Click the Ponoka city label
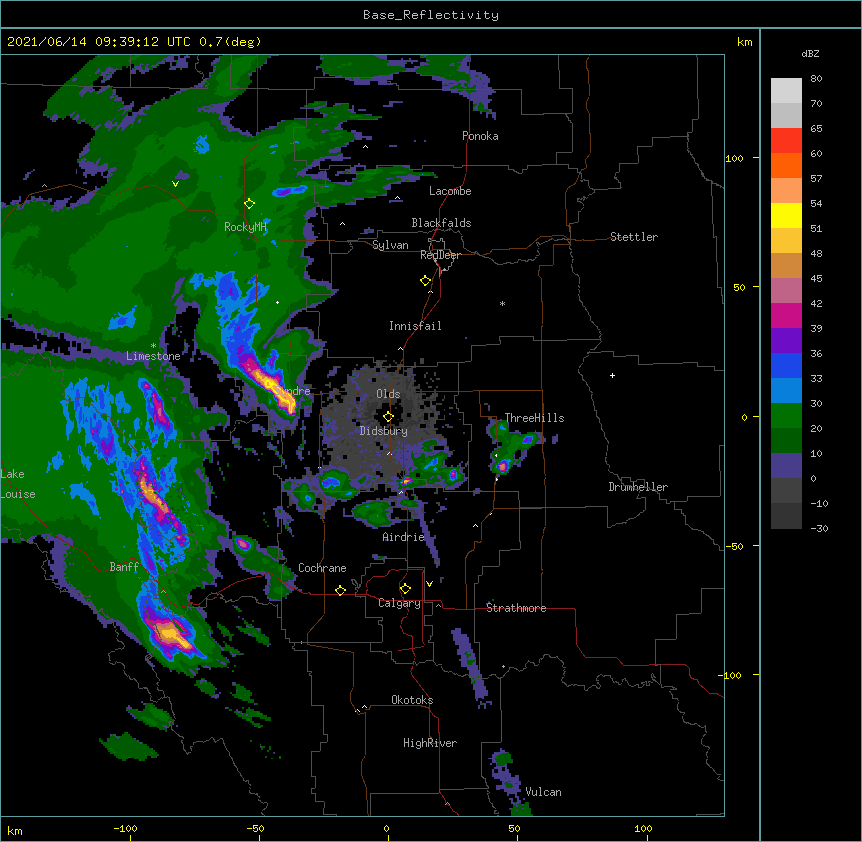This screenshot has height=842, width=862. click(x=480, y=136)
